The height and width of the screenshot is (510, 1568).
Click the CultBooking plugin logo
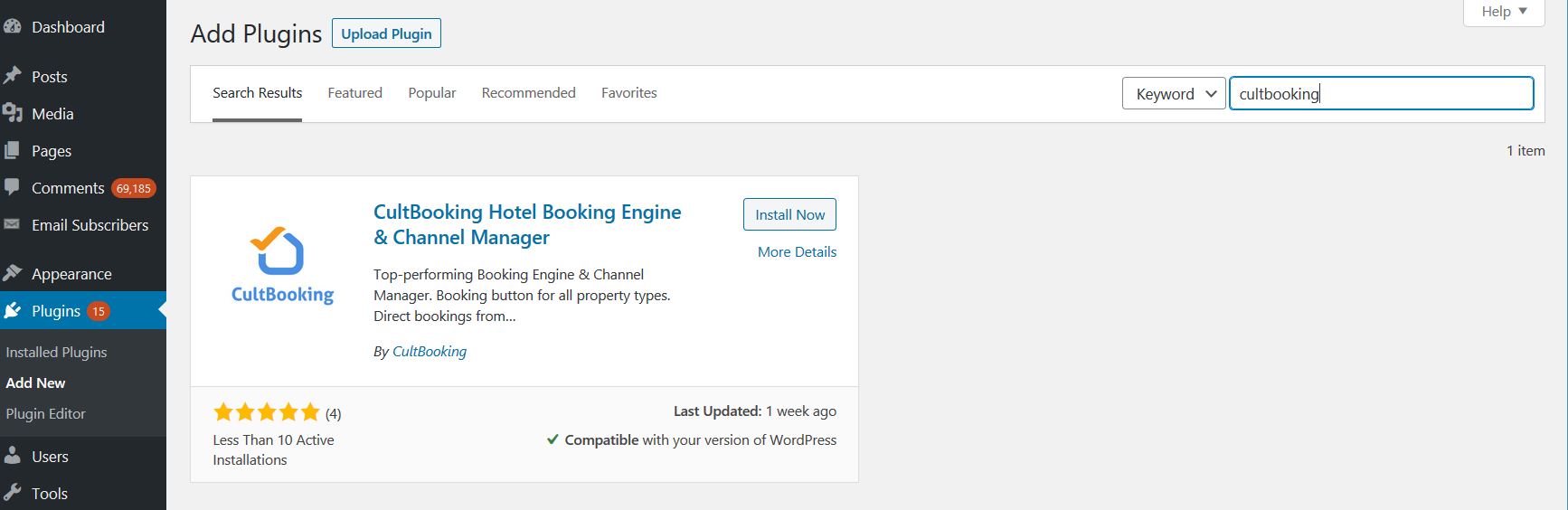point(282,266)
